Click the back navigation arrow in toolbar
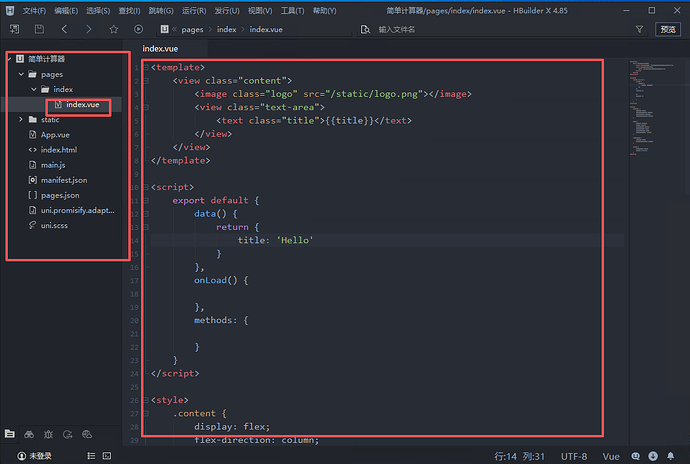Viewport: 690px width, 464px height. point(64,30)
